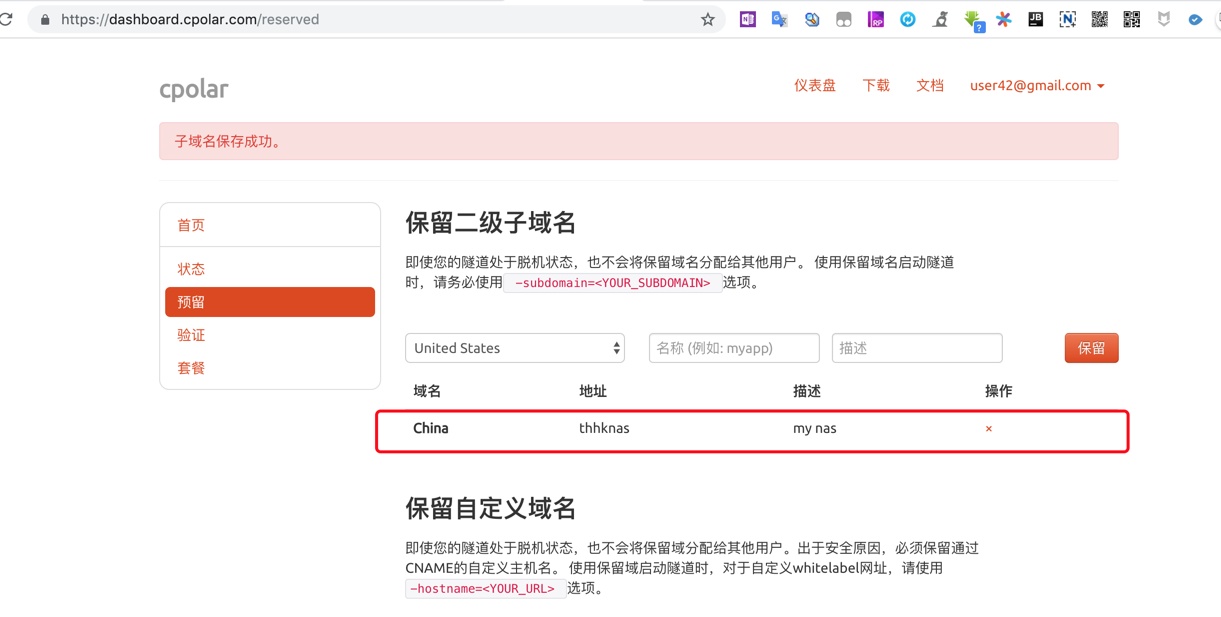Open the 文档 documentation page
The image size is (1221, 617).
930,86
